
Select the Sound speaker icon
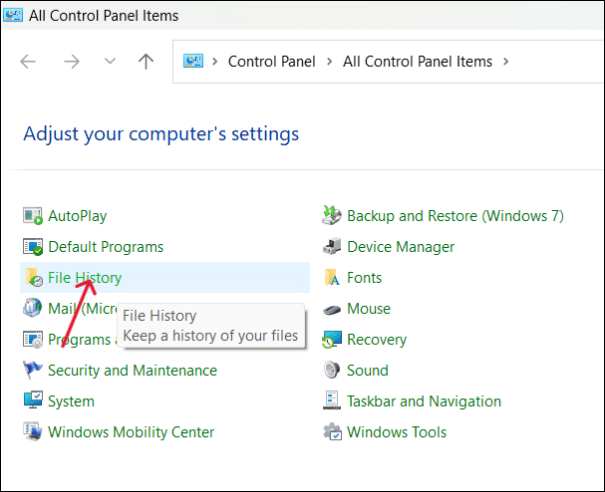click(332, 371)
